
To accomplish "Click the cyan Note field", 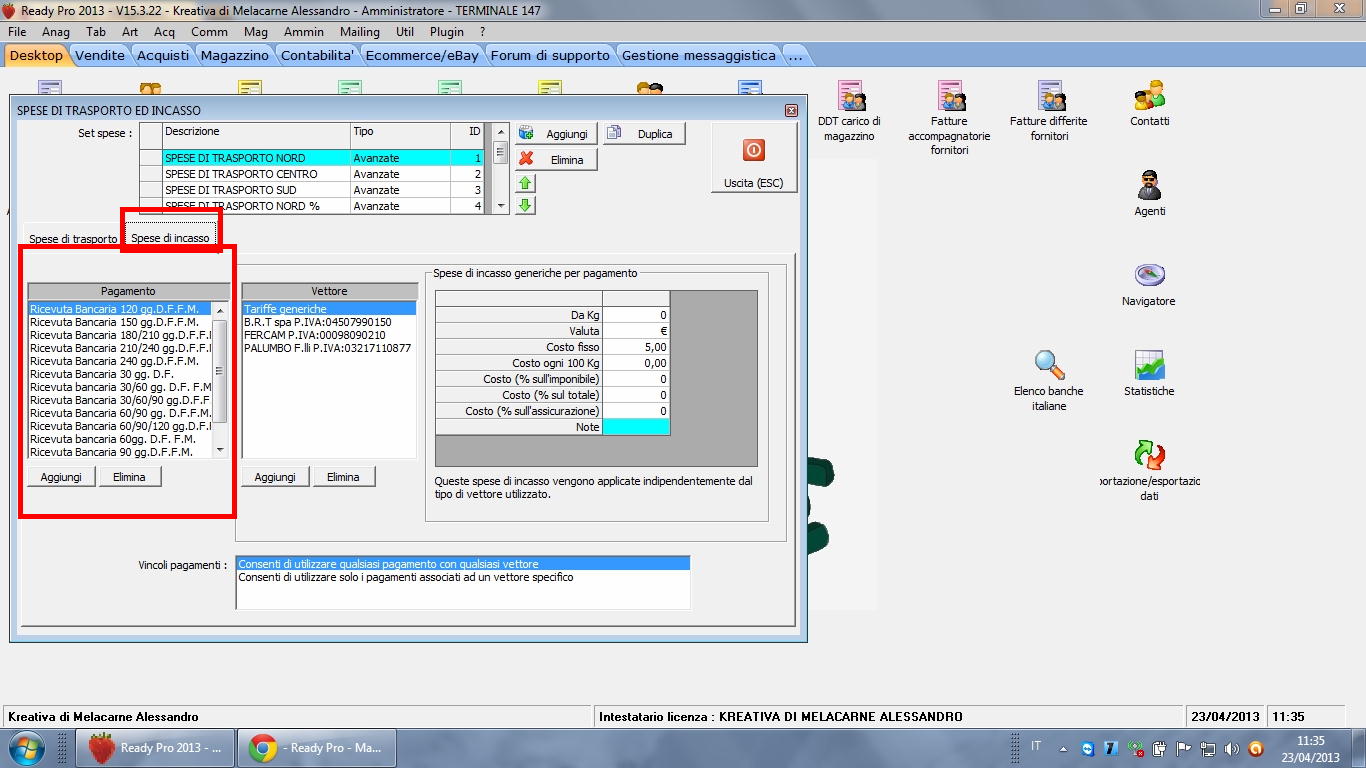I will 636,427.
